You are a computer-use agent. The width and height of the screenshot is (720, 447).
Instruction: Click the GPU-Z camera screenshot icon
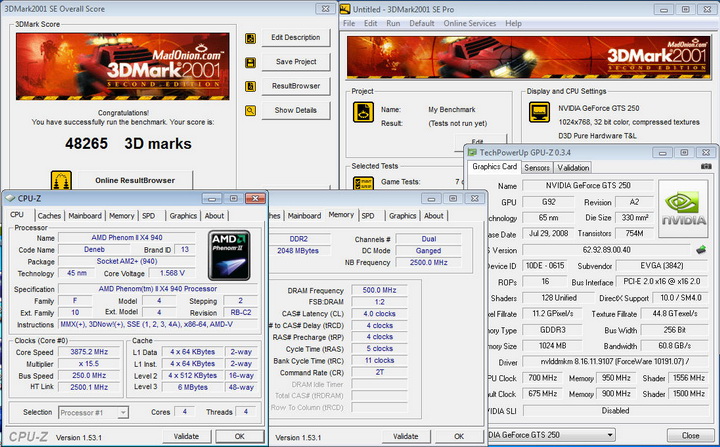(706, 166)
